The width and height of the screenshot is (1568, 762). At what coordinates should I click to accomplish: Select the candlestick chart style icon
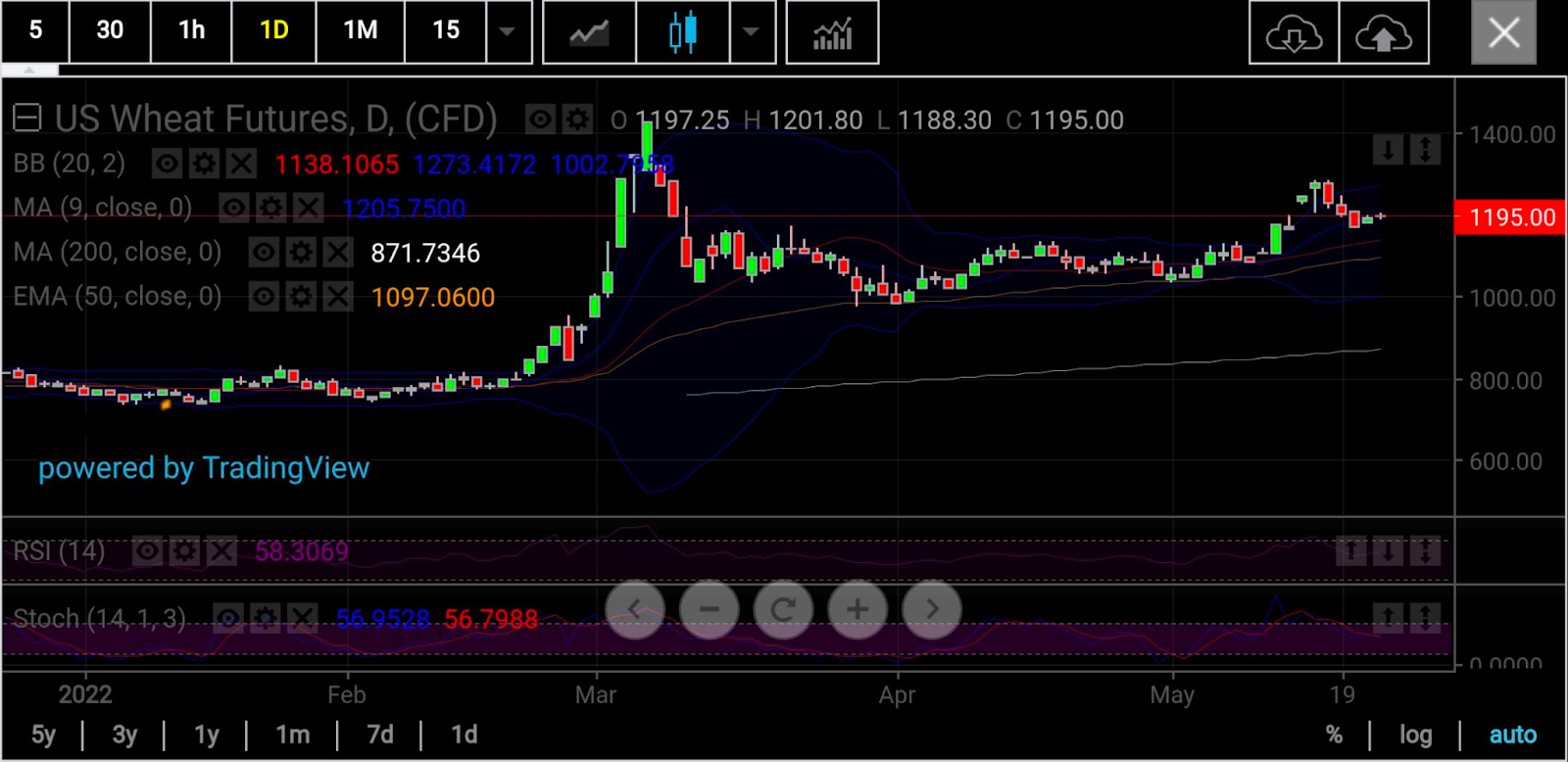[x=683, y=31]
